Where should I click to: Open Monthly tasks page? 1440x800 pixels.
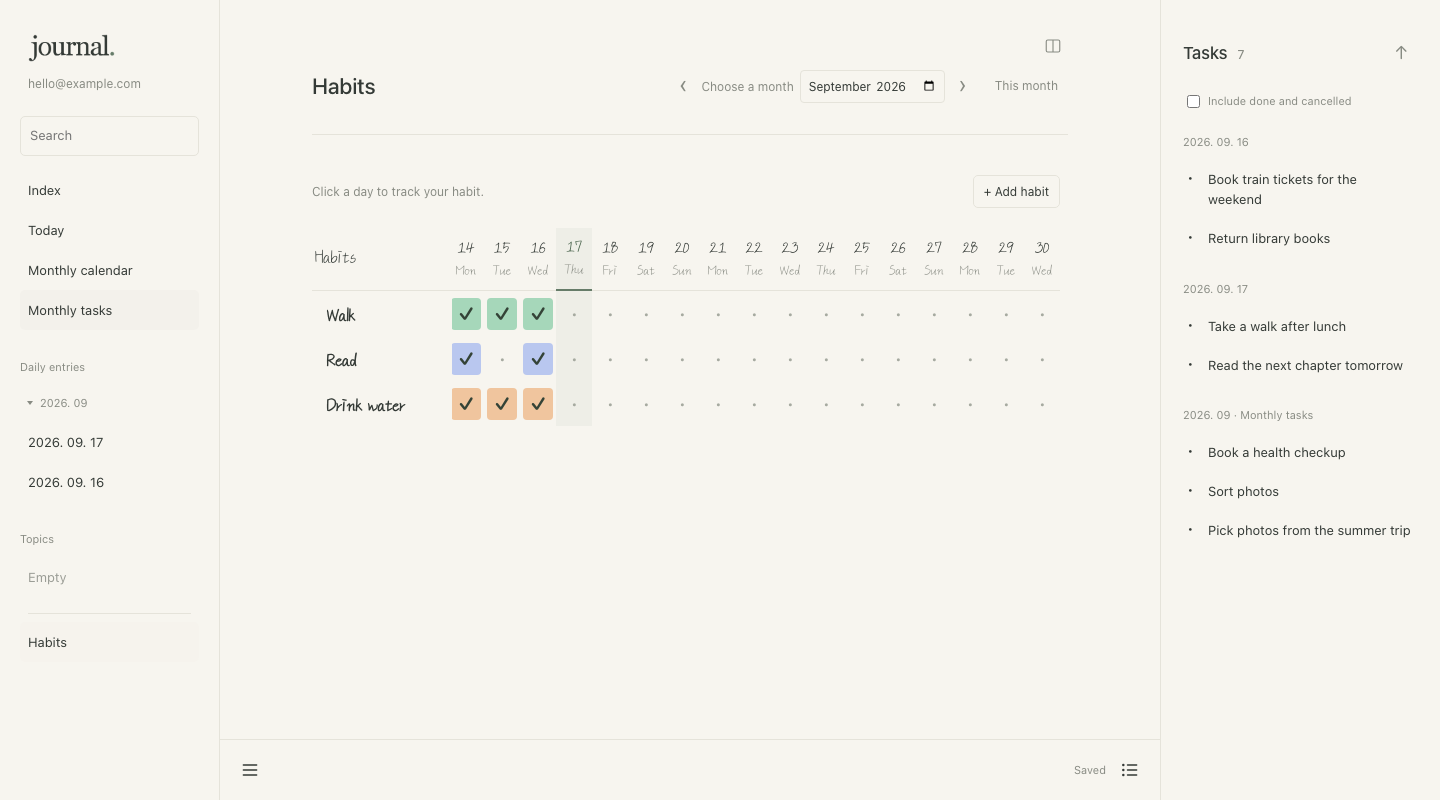tap(109, 310)
